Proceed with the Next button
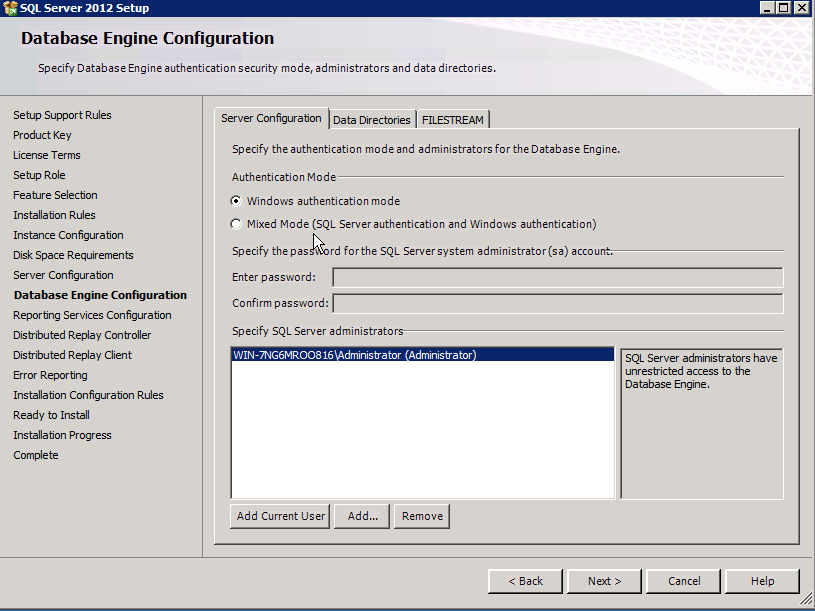This screenshot has height=611, width=815. [x=604, y=581]
